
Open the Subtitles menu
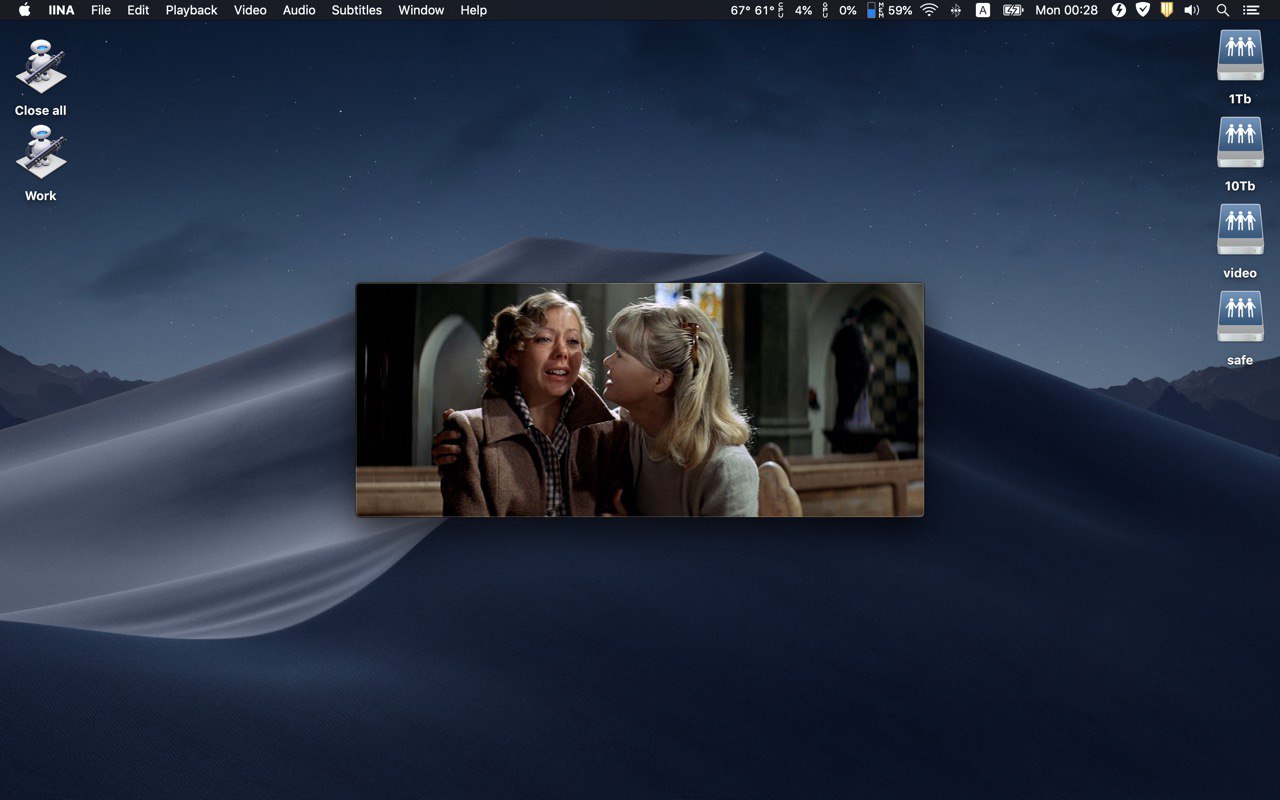pyautogui.click(x=357, y=10)
